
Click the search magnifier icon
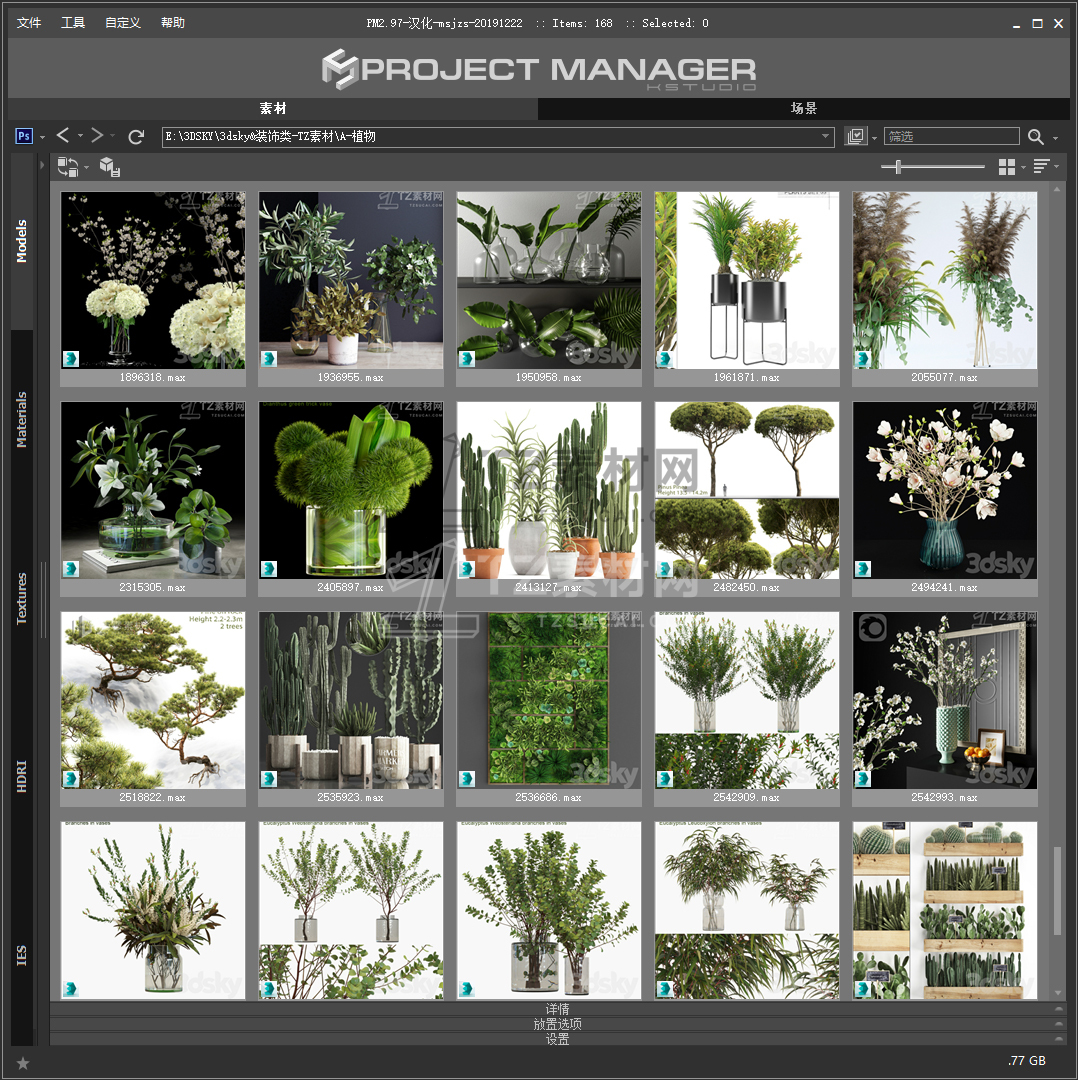click(1036, 137)
